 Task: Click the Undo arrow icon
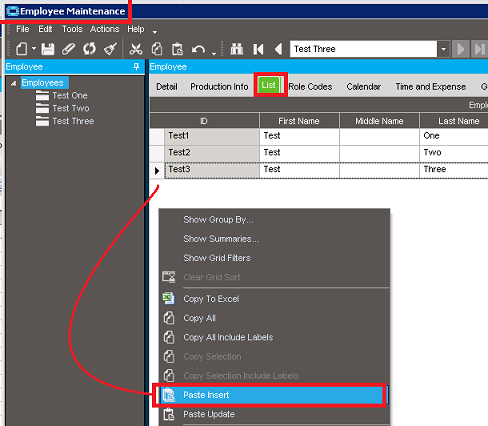198,49
